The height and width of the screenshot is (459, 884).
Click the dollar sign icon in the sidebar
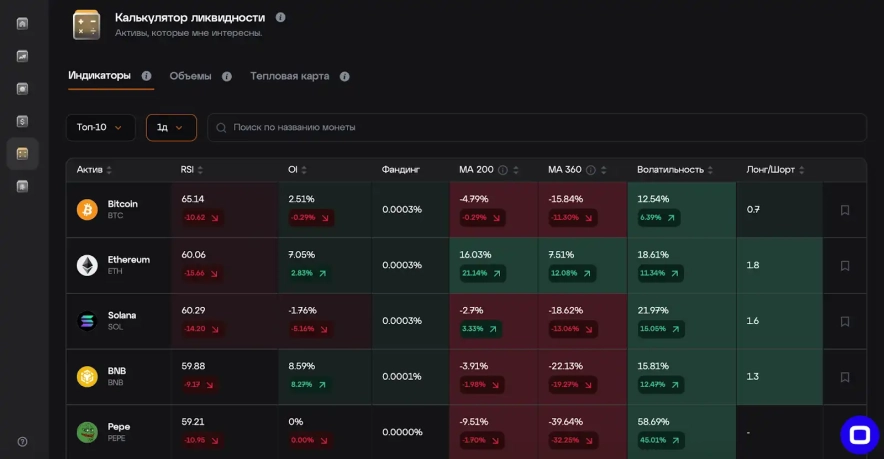coord(22,121)
